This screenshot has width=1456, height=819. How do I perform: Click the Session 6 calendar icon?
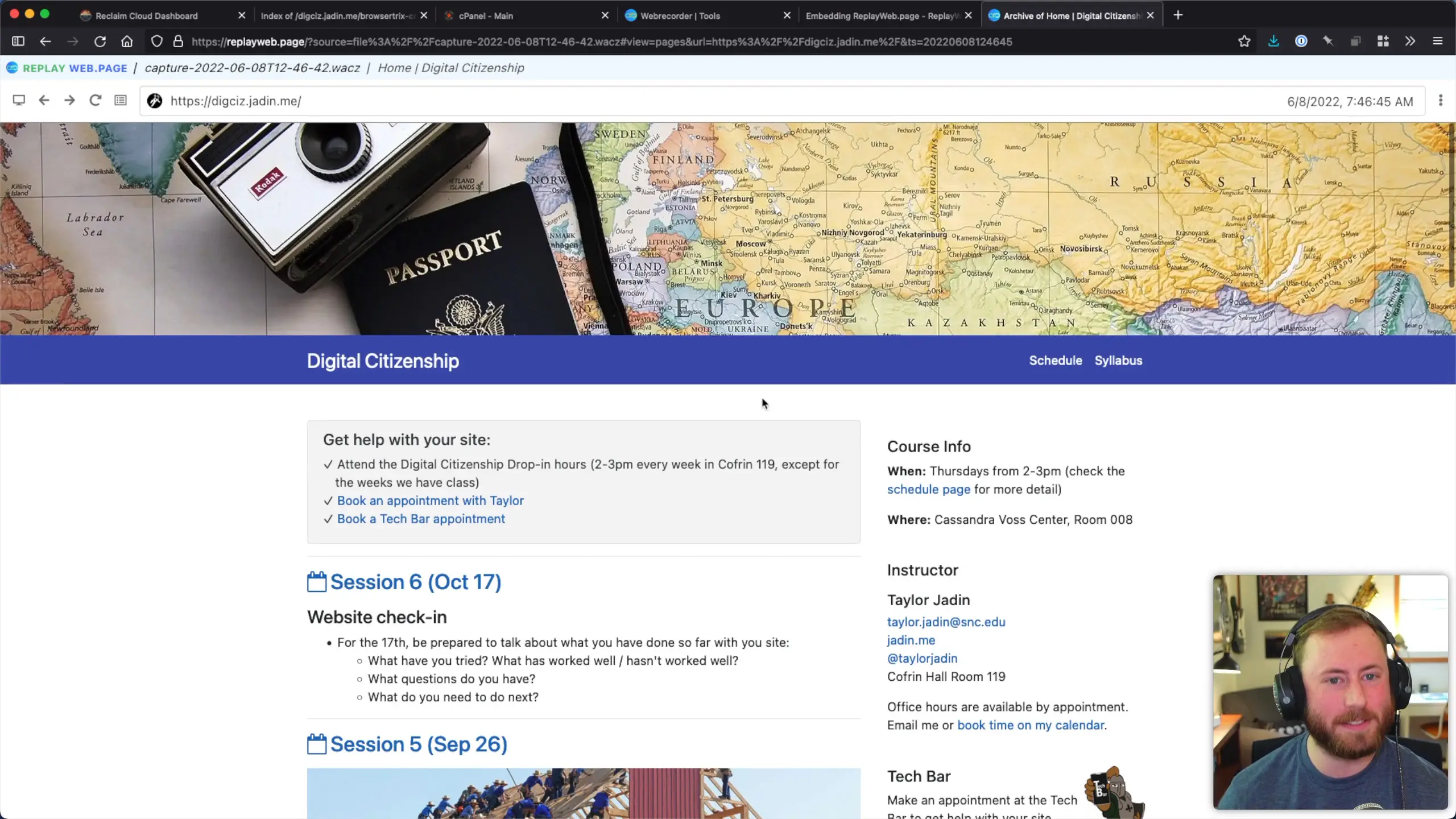tap(317, 582)
